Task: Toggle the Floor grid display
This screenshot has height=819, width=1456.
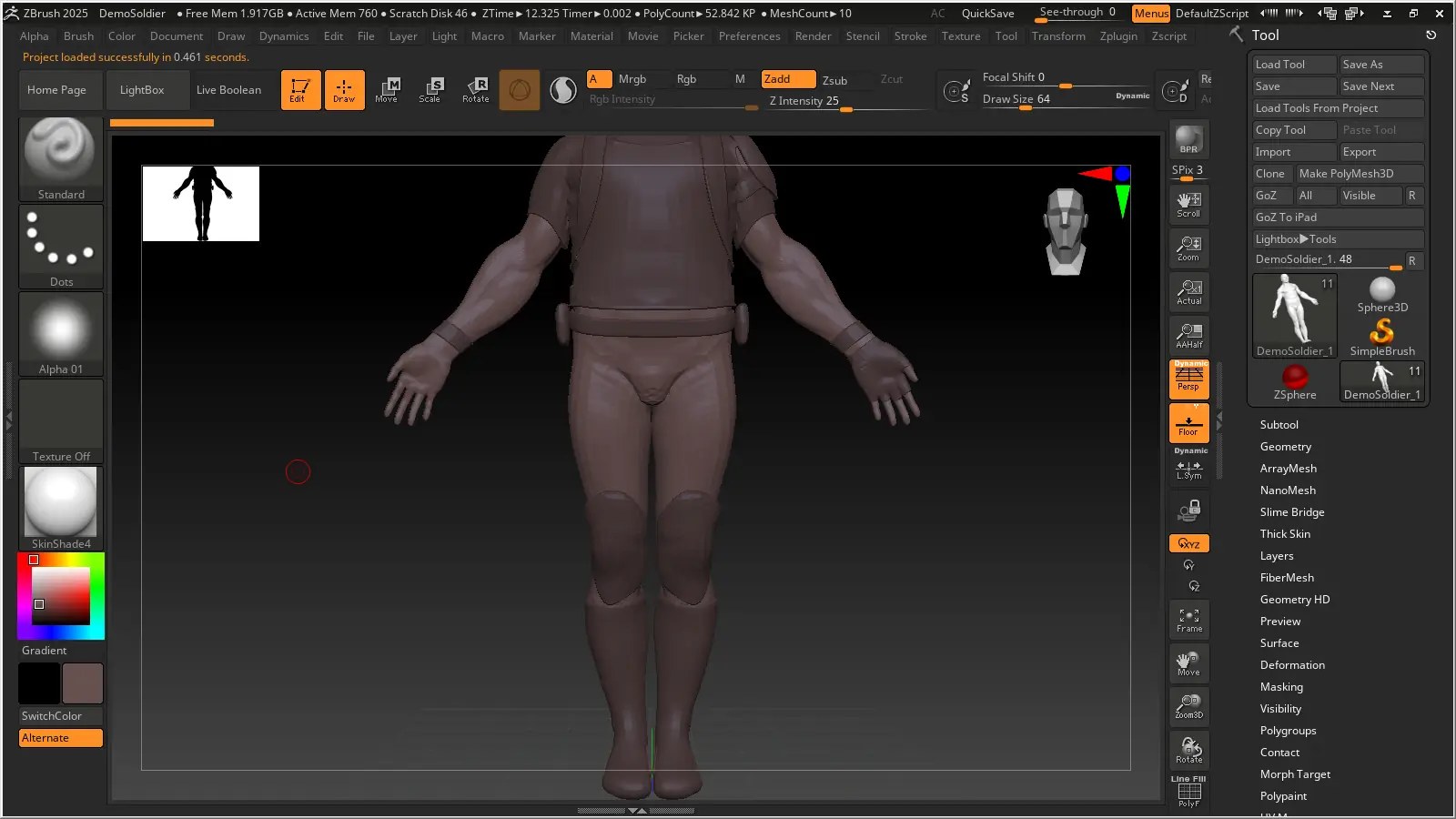Action: 1188,423
